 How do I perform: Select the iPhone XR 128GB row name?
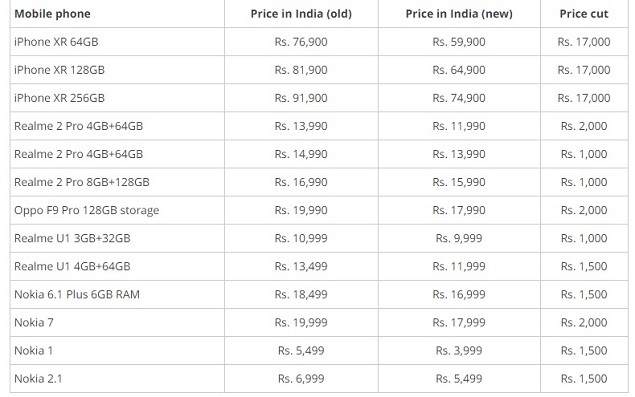59,70
